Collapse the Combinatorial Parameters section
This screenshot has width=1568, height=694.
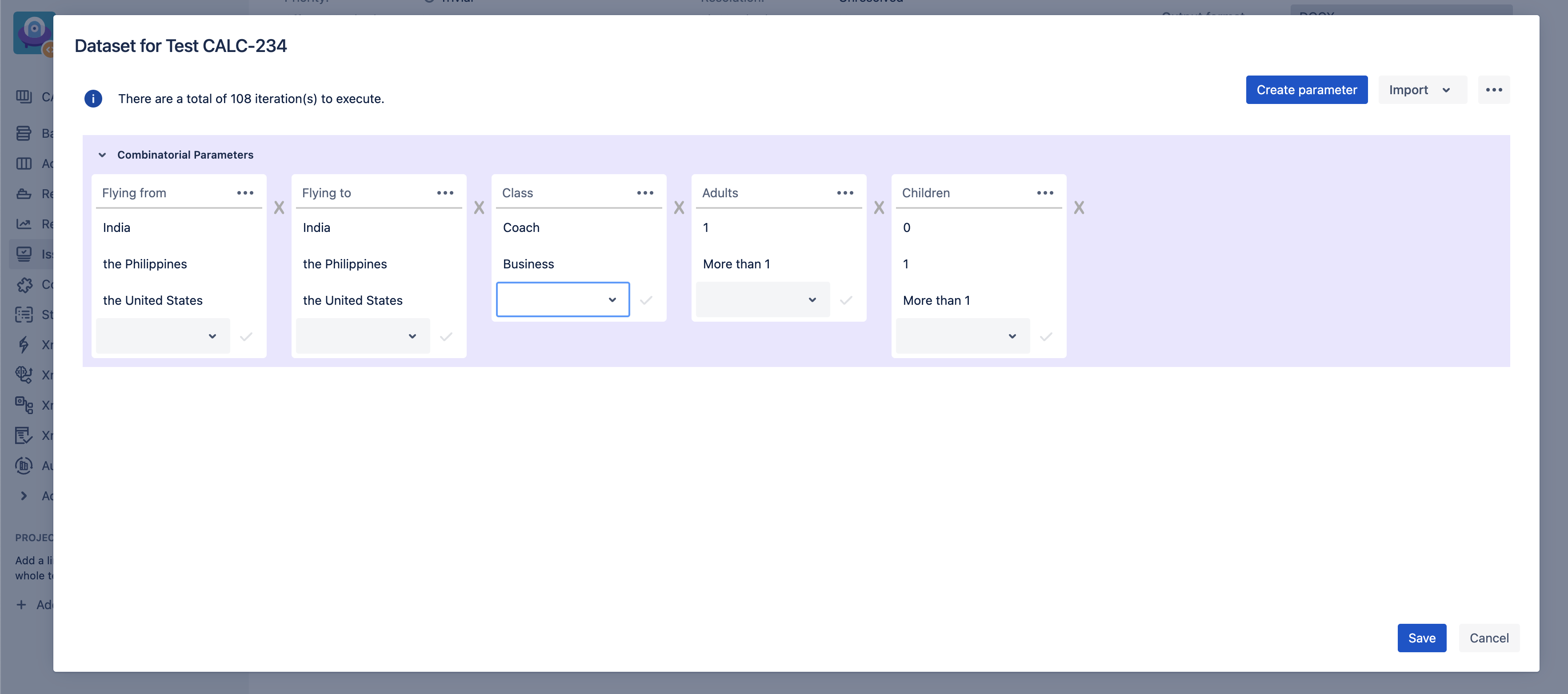[102, 155]
